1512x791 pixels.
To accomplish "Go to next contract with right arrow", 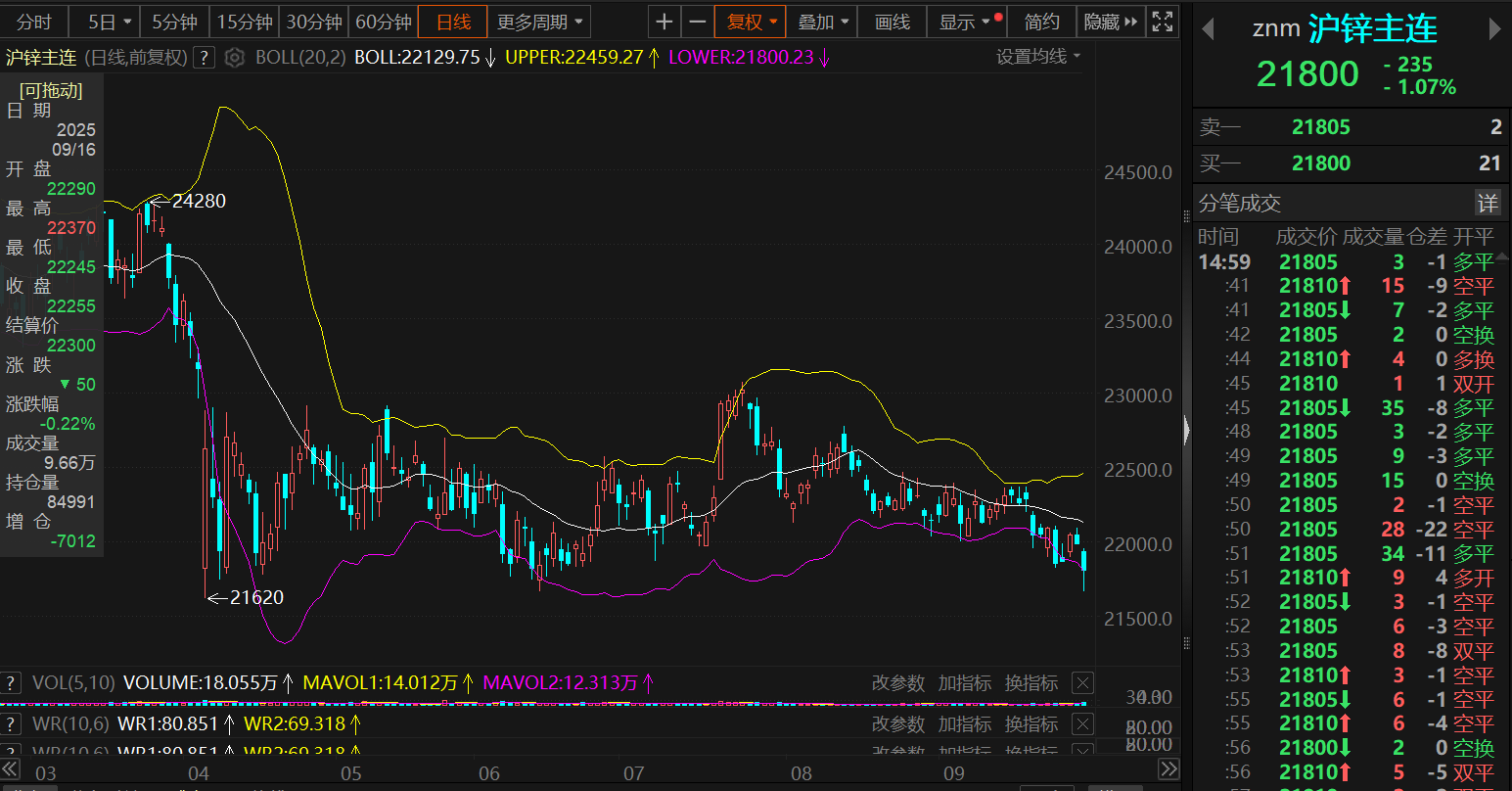I will coord(1494,29).
